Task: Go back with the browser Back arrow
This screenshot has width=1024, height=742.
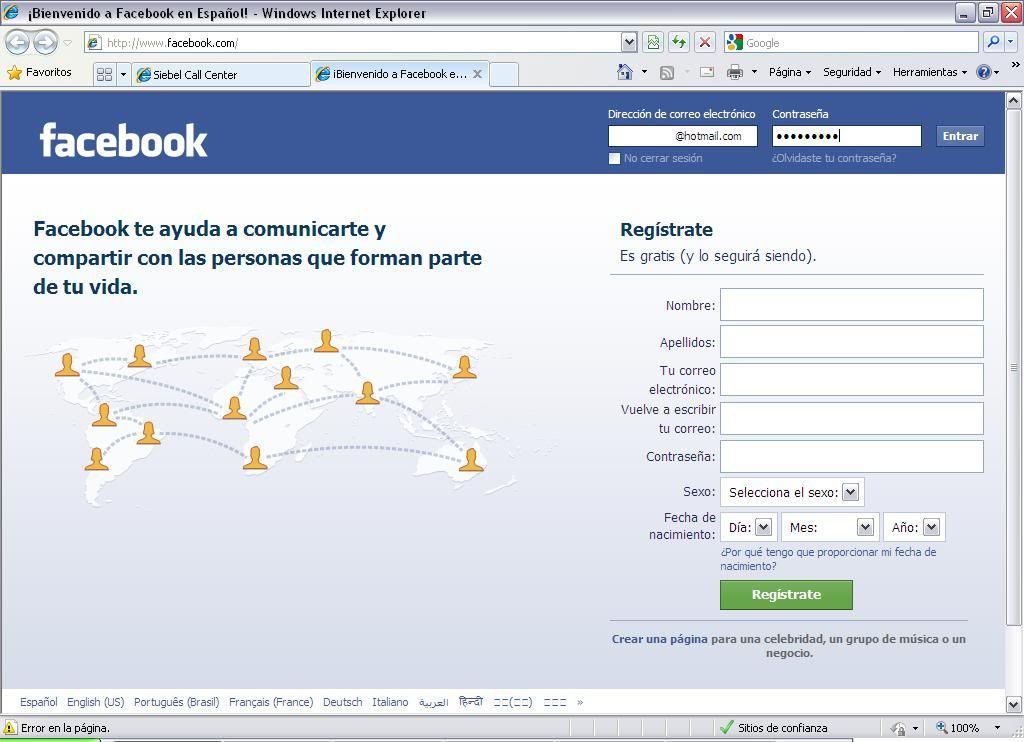Action: point(17,43)
